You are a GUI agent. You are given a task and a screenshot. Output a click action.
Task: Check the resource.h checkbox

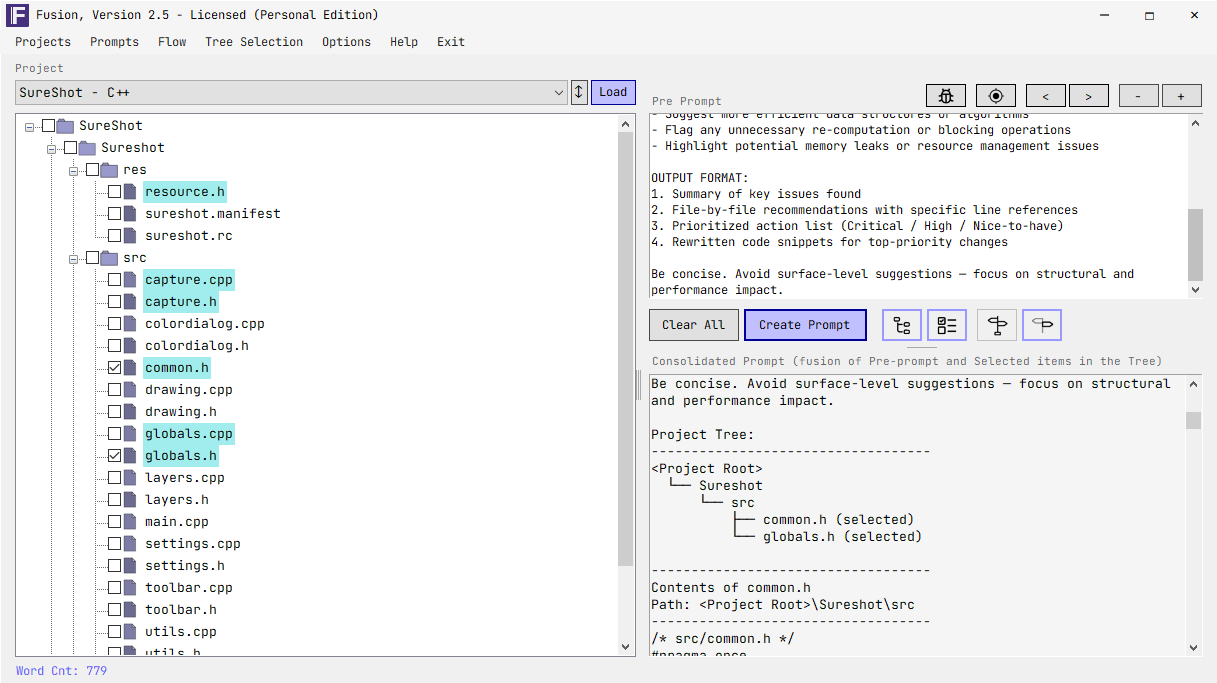coord(115,192)
